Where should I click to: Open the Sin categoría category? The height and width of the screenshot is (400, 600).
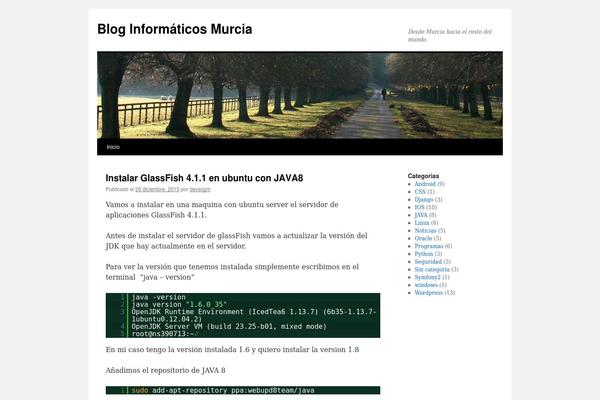(x=432, y=269)
